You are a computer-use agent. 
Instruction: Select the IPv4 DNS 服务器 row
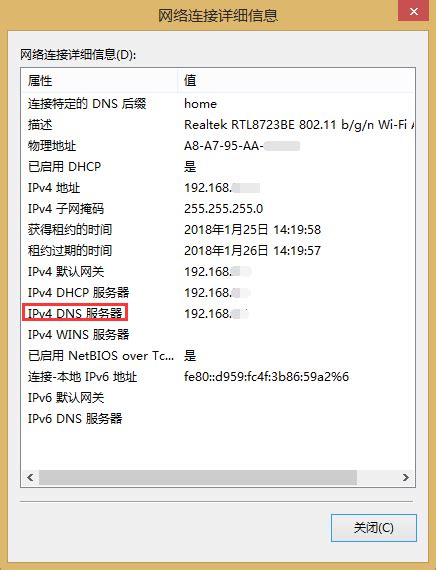point(218,313)
